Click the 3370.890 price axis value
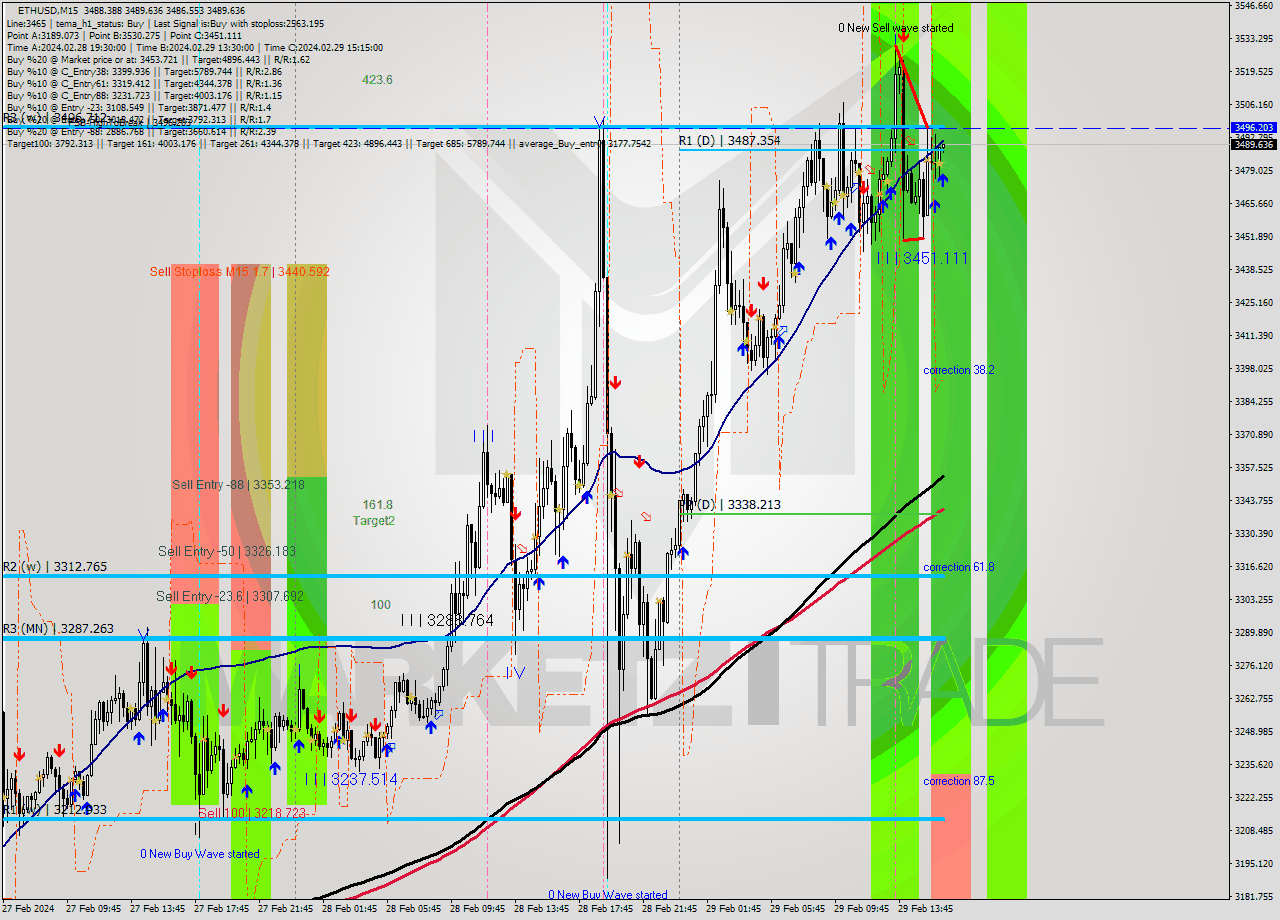The height and width of the screenshot is (920, 1280). (x=1254, y=435)
